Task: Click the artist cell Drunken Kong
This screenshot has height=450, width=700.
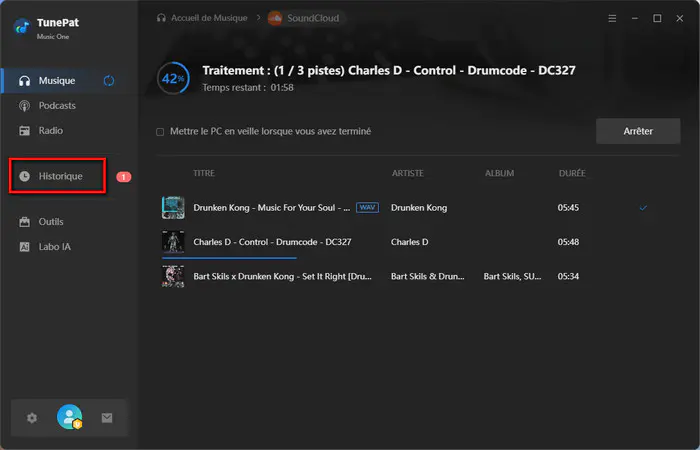Action: coord(419,208)
